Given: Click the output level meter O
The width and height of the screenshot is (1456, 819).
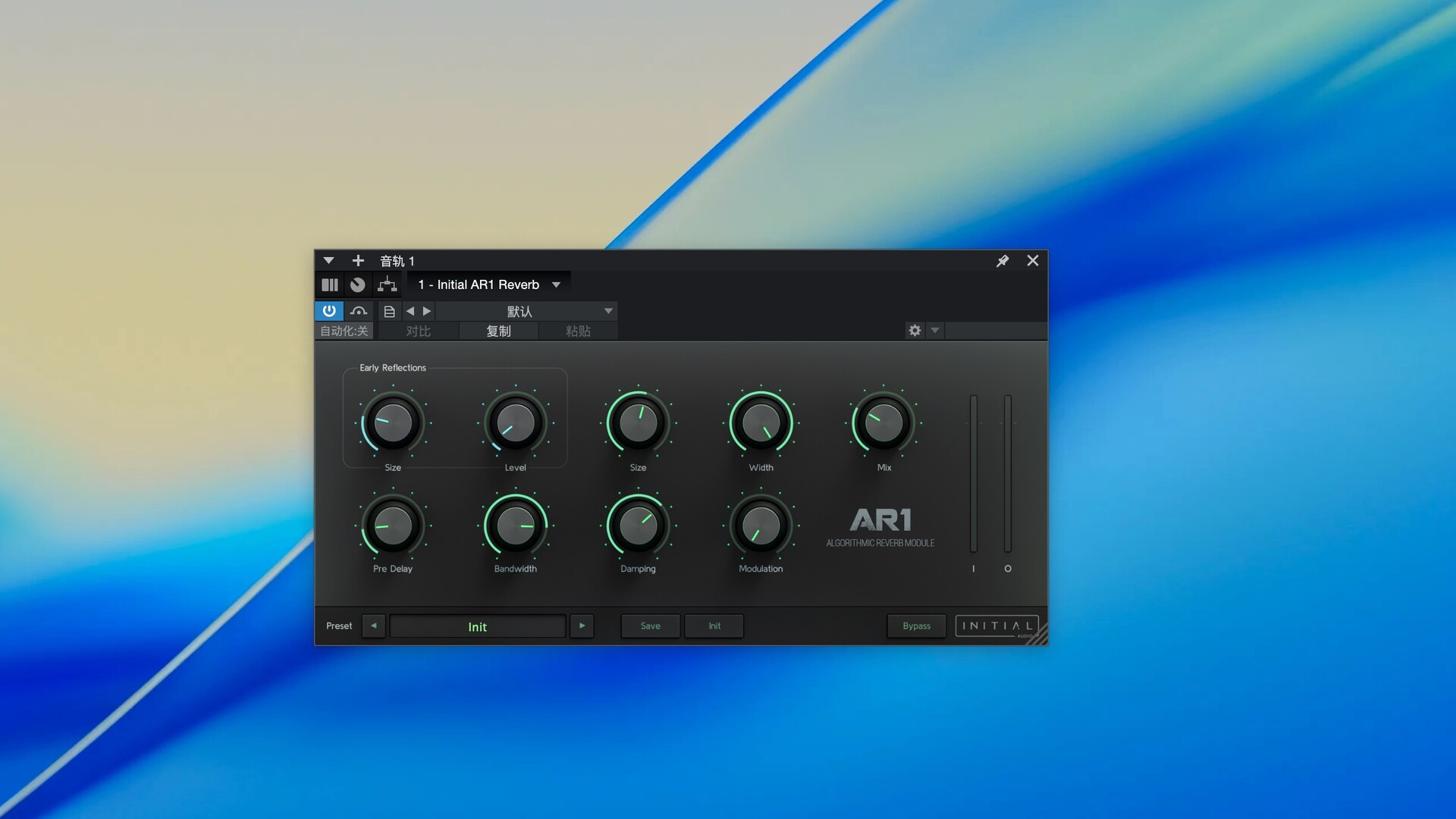Looking at the screenshot, I should (1008, 474).
